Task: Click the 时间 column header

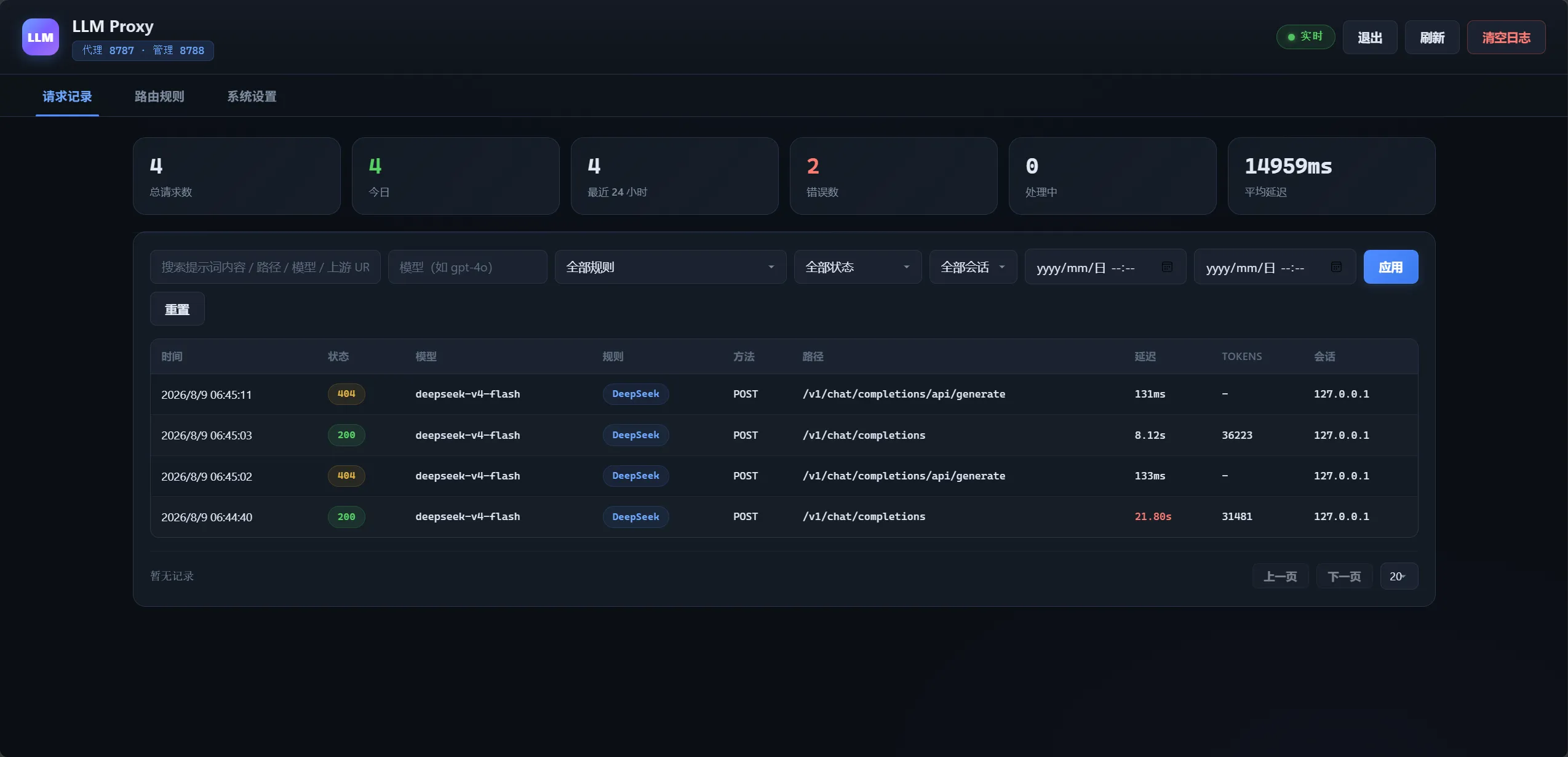Action: (x=172, y=356)
